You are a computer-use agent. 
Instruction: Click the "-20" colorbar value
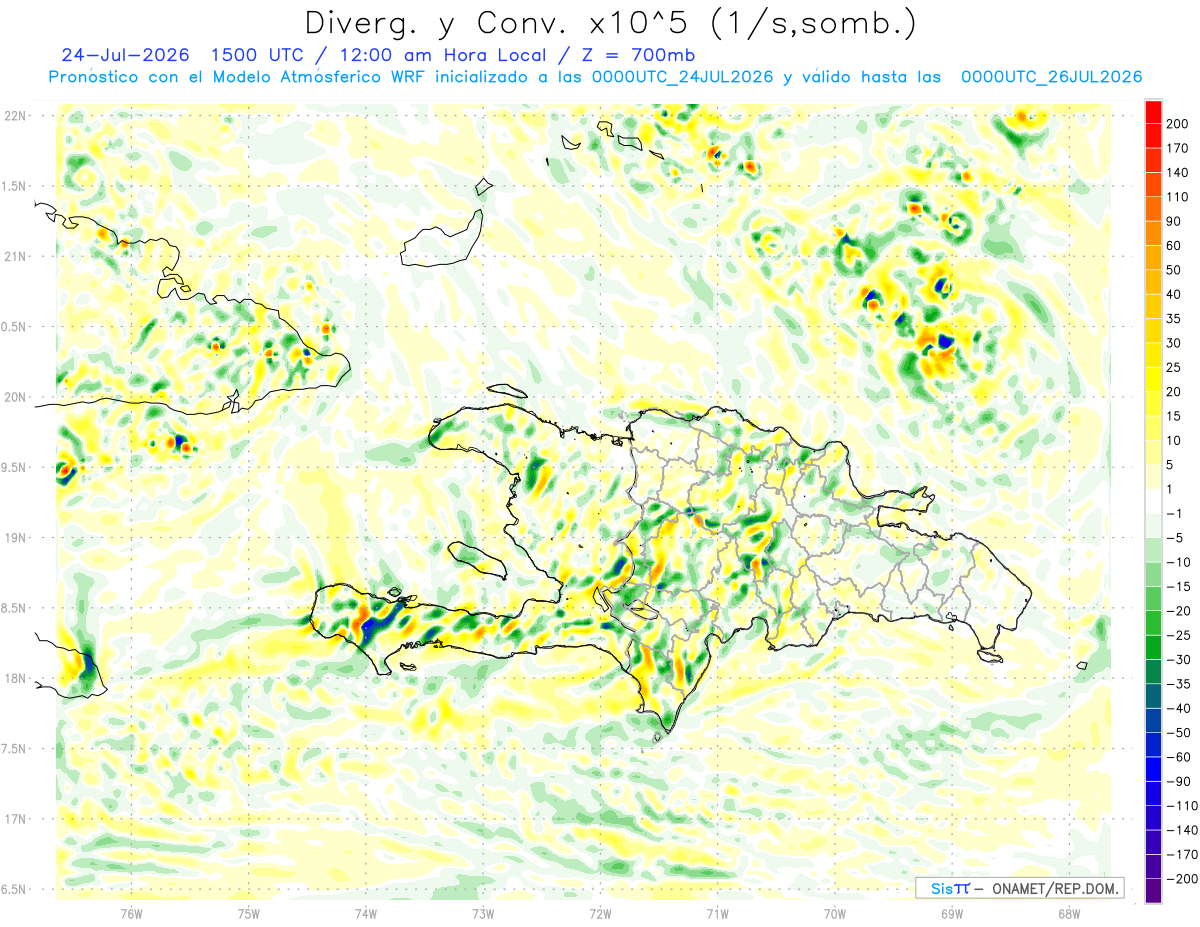coord(1181,611)
